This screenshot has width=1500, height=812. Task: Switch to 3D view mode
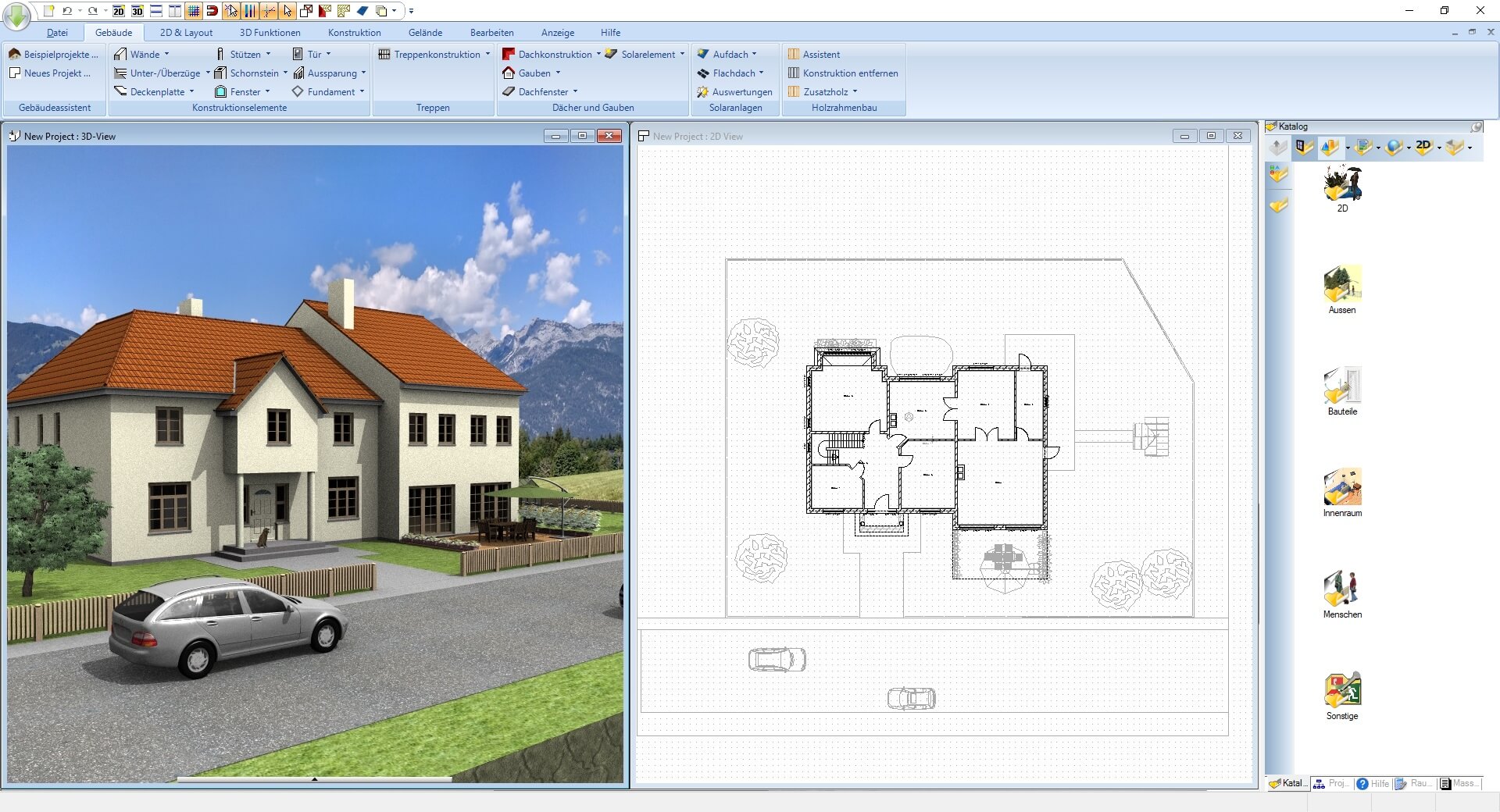tap(137, 11)
